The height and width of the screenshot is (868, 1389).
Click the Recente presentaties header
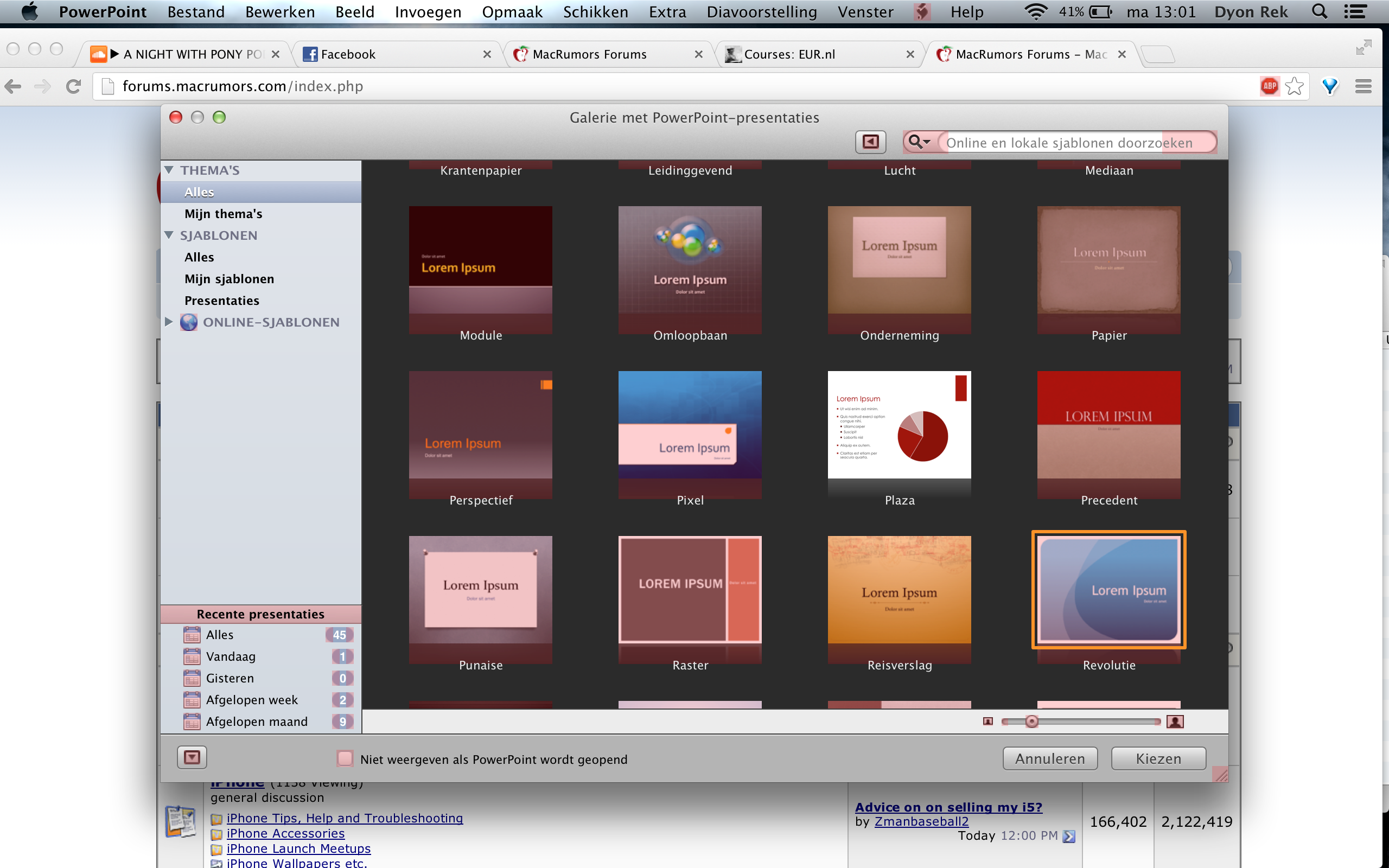point(261,614)
